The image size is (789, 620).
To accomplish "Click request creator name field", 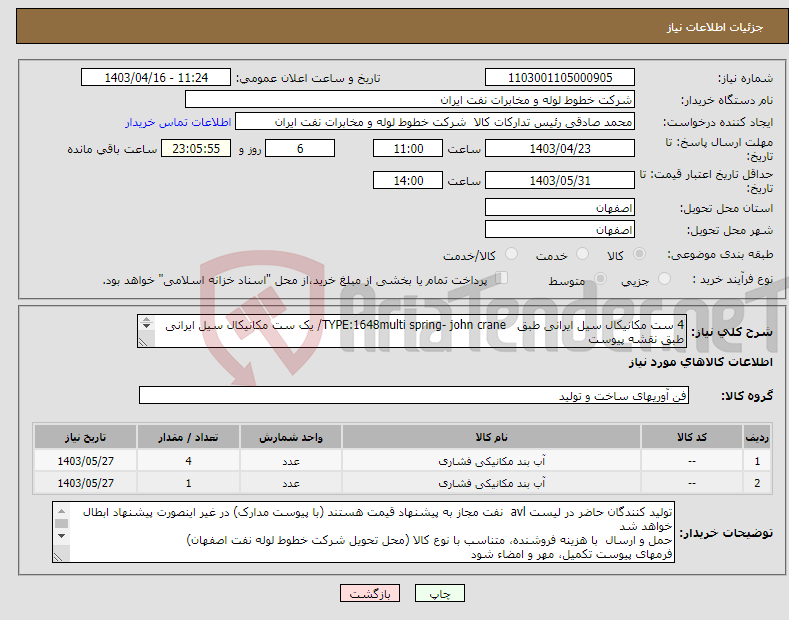I will [x=435, y=122].
